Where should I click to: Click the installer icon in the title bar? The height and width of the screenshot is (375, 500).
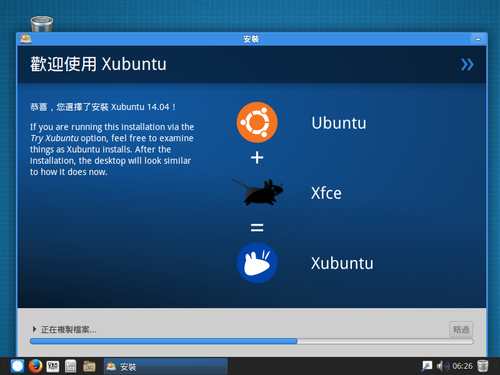(x=26, y=39)
